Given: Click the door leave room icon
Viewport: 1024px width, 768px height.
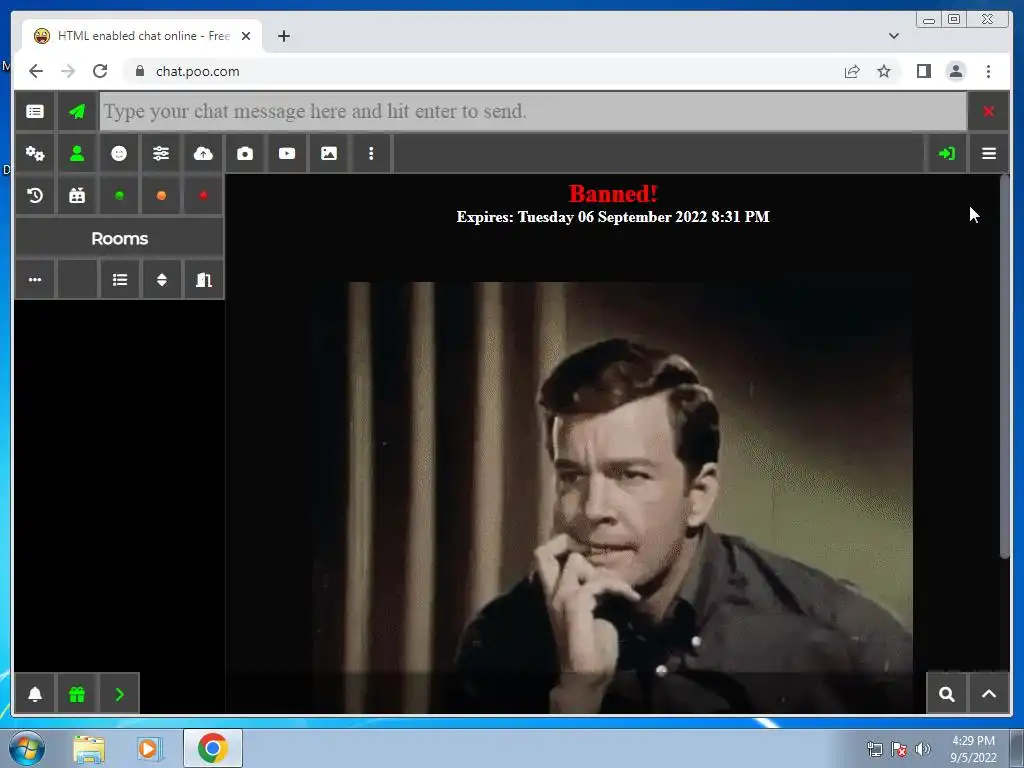Looking at the screenshot, I should click(204, 280).
